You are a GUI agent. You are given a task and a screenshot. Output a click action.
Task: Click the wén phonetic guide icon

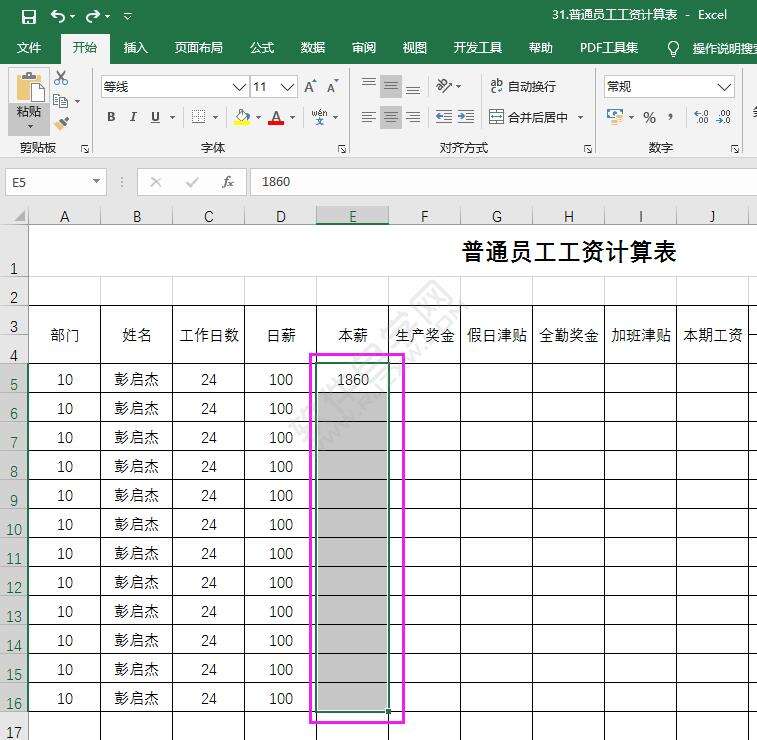click(x=319, y=117)
